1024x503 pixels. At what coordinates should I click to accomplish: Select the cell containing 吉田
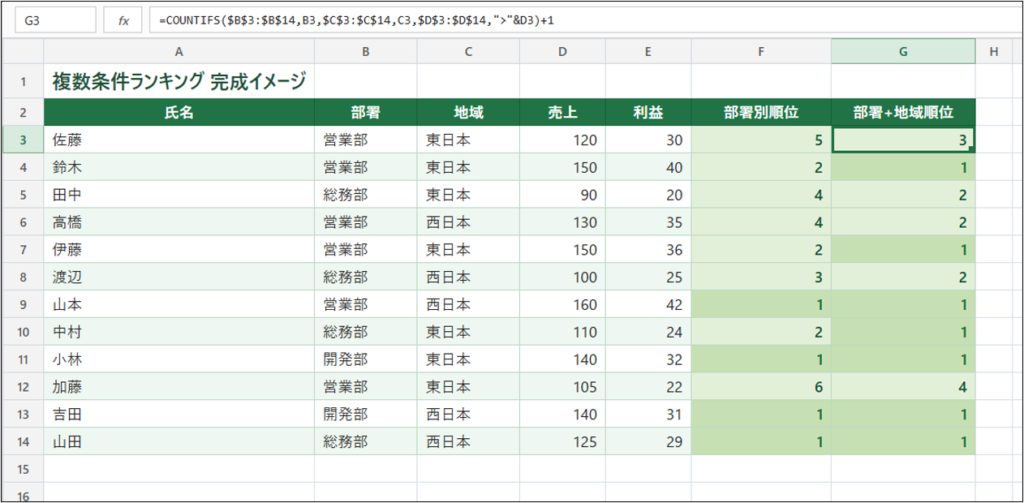[x=179, y=414]
